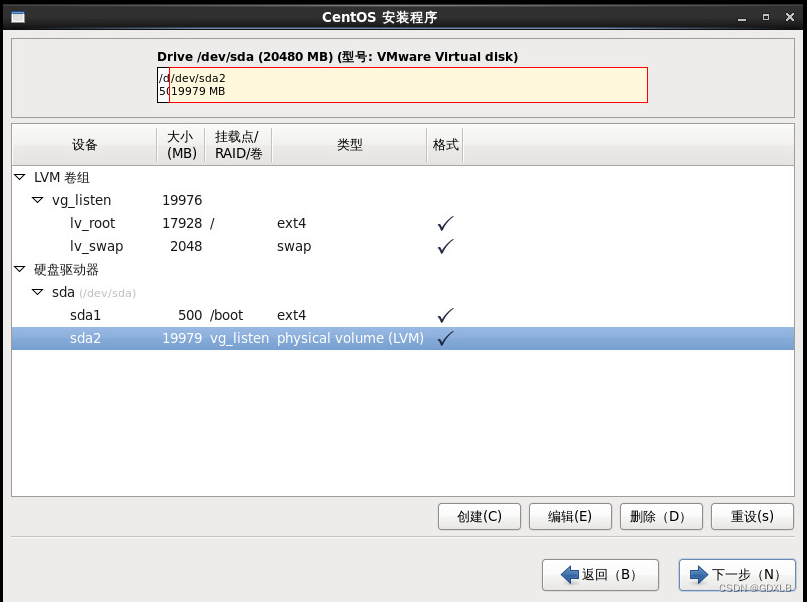The image size is (807, 602).
Task: Click the forward arrow icon on 下一步 button
Action: tap(697, 575)
